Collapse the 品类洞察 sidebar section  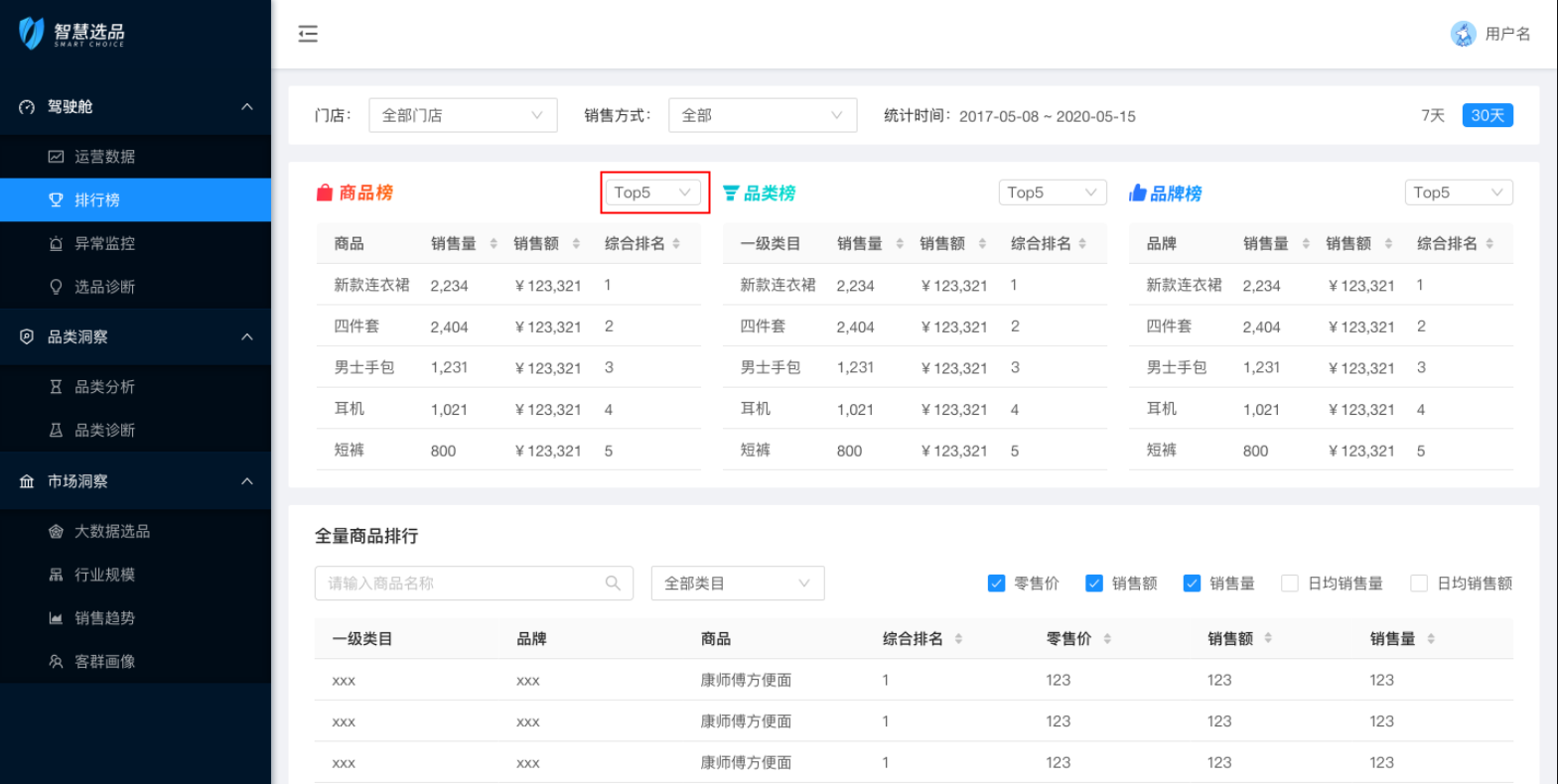[x=247, y=337]
